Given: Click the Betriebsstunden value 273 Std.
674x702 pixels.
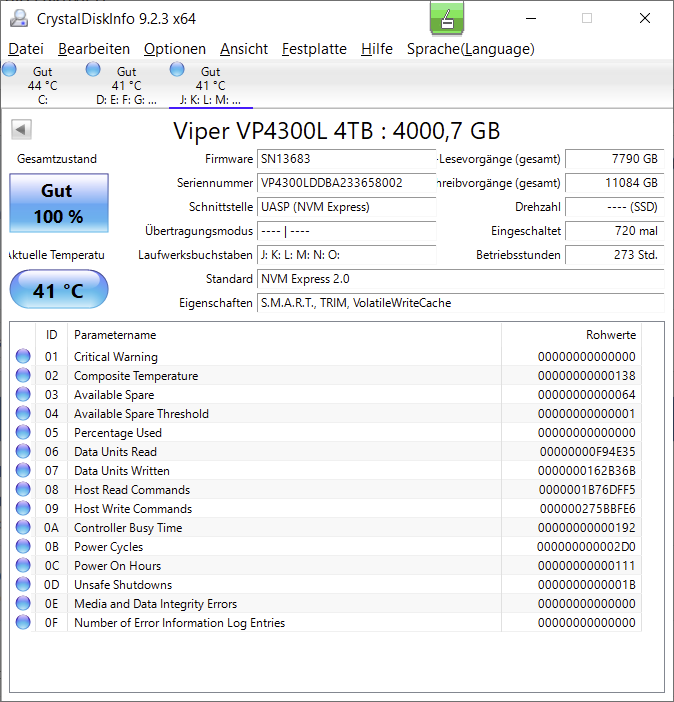Looking at the screenshot, I should point(614,255).
